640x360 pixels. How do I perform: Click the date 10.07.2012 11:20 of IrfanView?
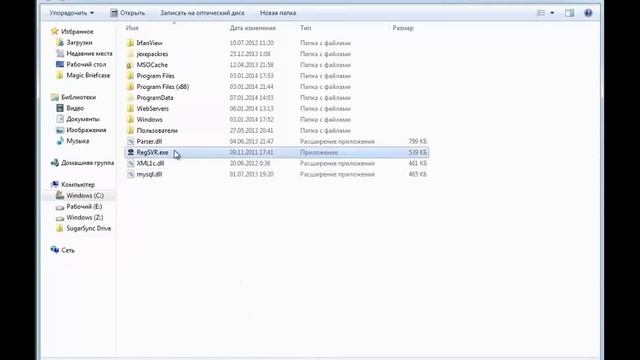click(x=251, y=43)
